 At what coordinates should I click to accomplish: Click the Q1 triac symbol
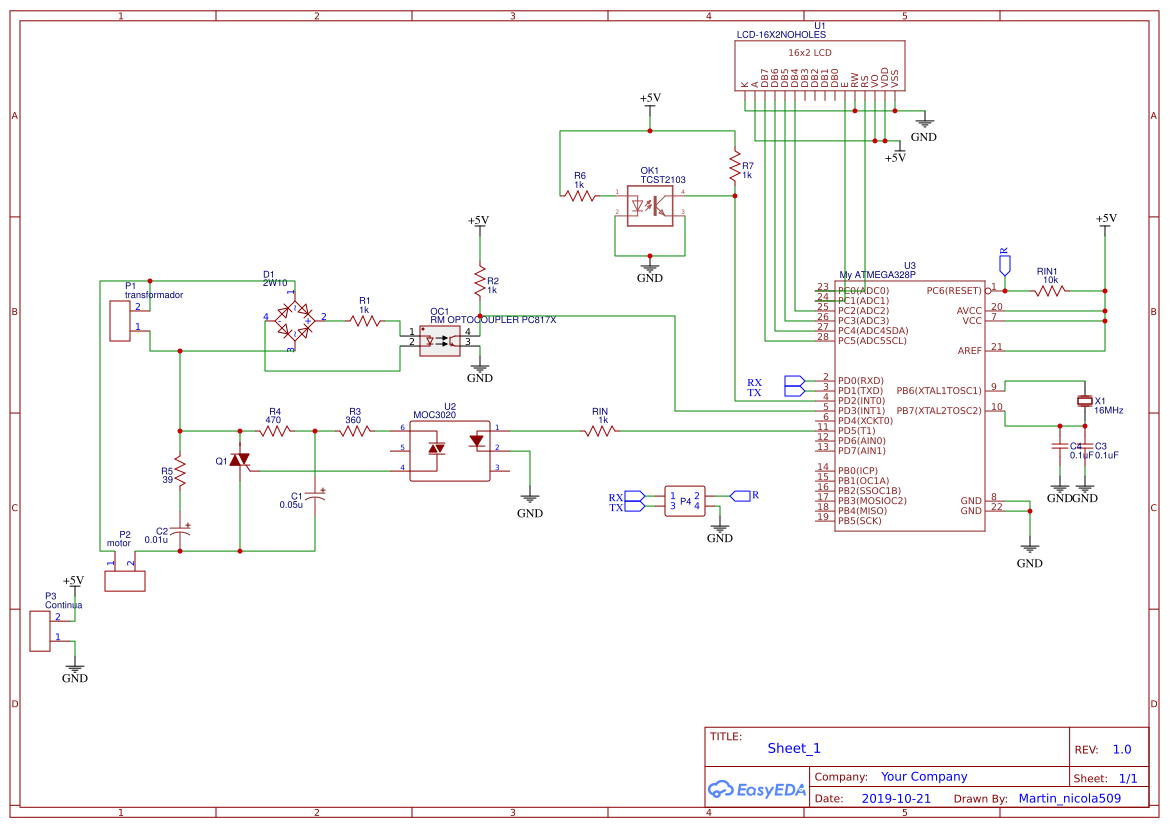pos(239,461)
